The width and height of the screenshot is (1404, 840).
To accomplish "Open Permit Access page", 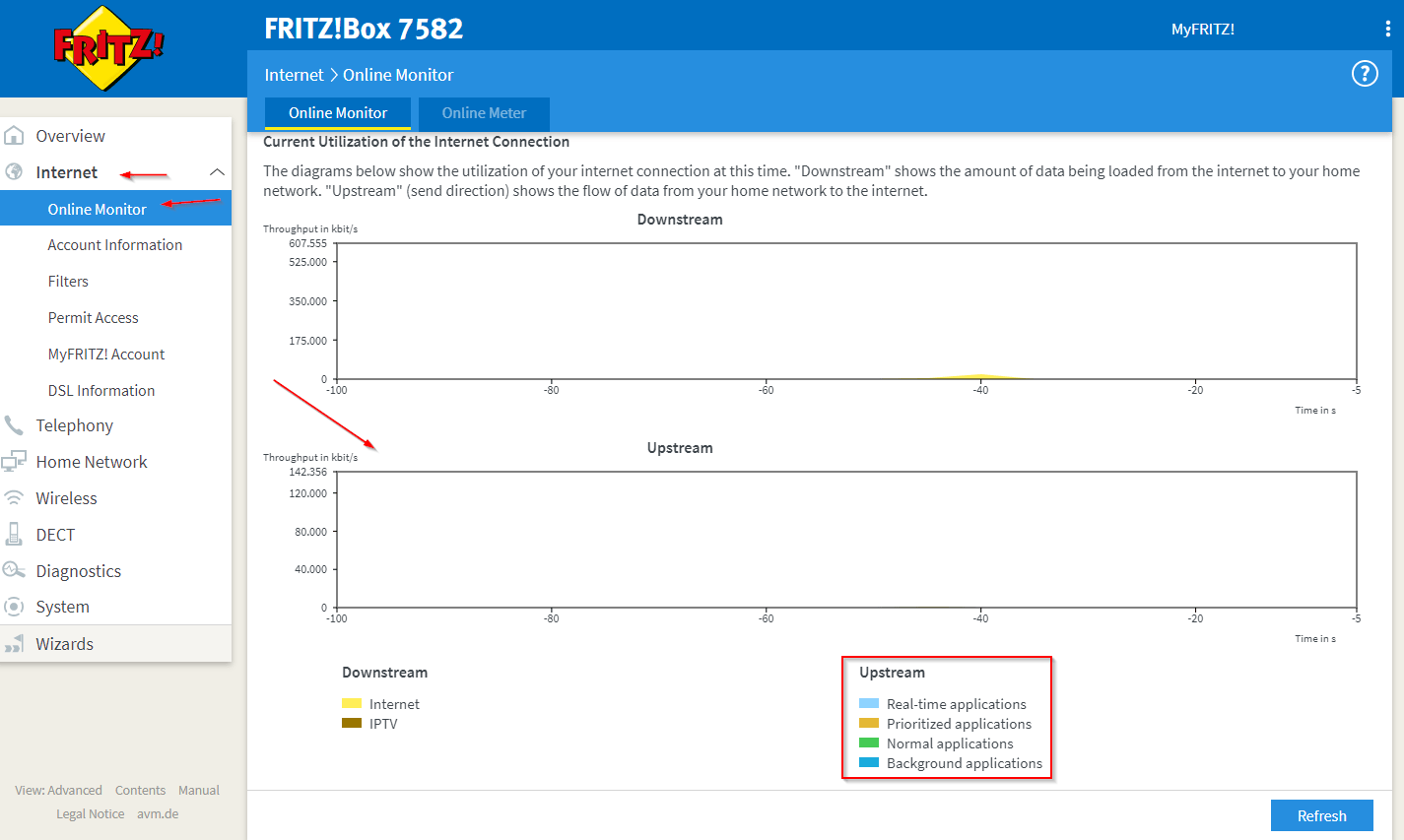I will 94,318.
